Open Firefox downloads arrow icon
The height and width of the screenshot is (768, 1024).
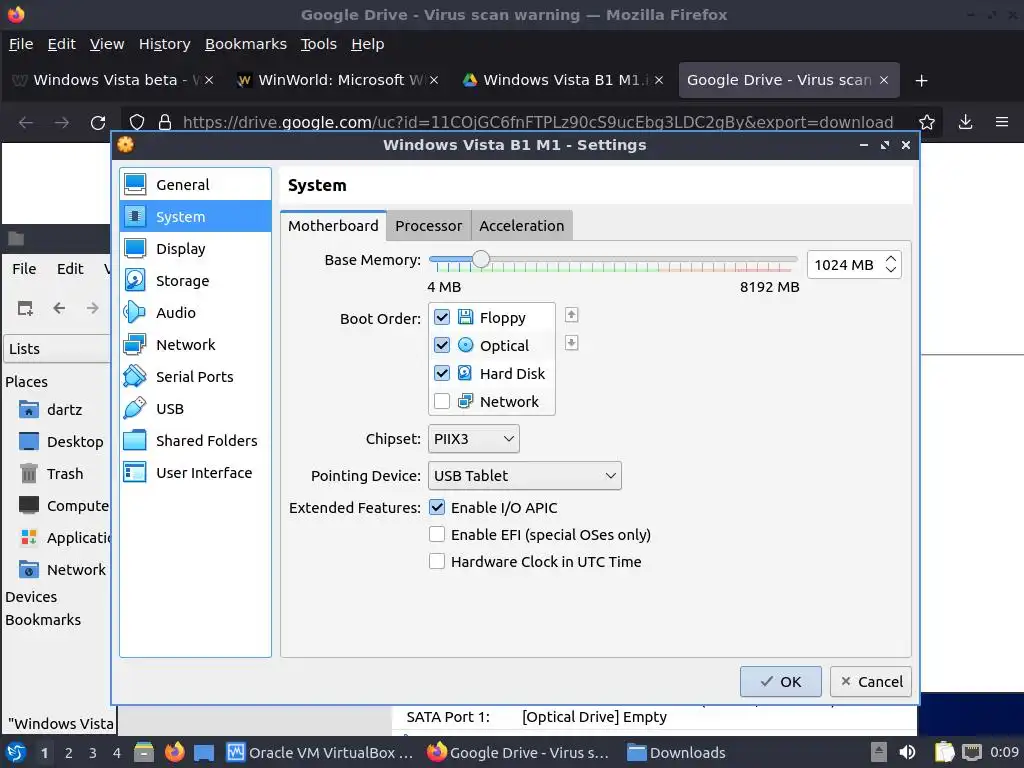click(965, 122)
